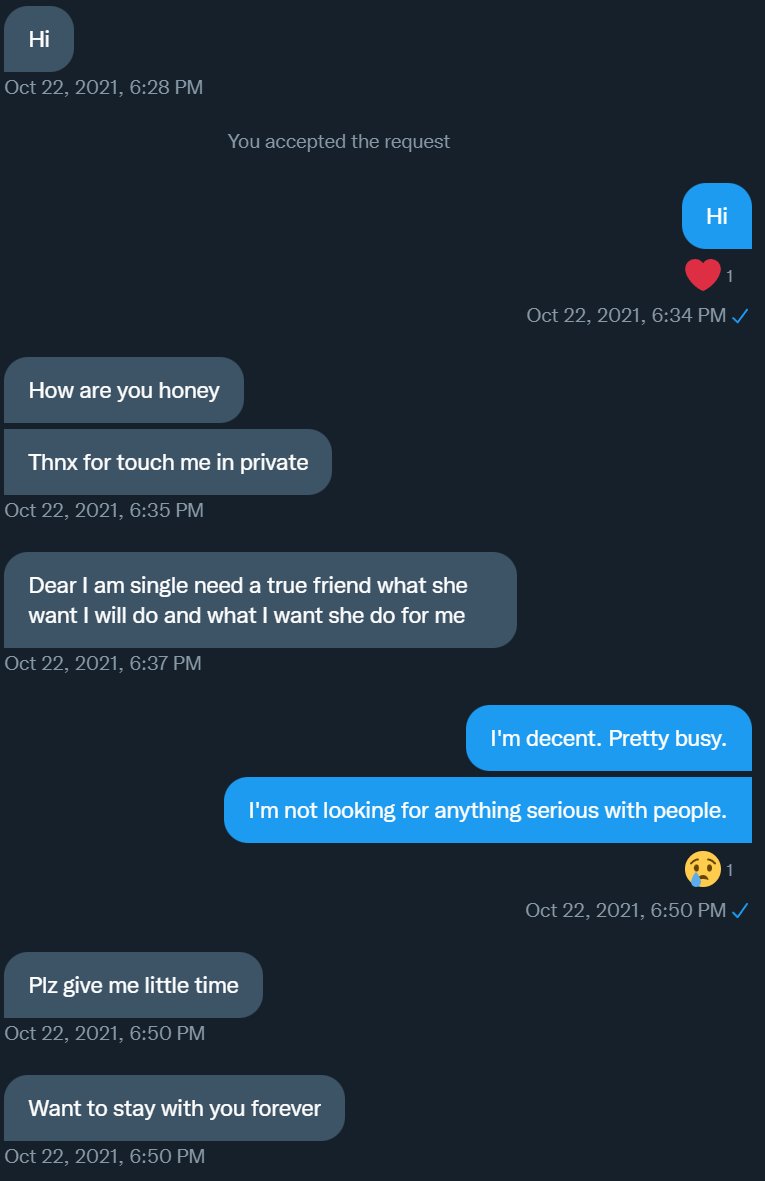The width and height of the screenshot is (765, 1181).
Task: Click the seen checkmark beside 6:34 PM
Action: click(740, 316)
